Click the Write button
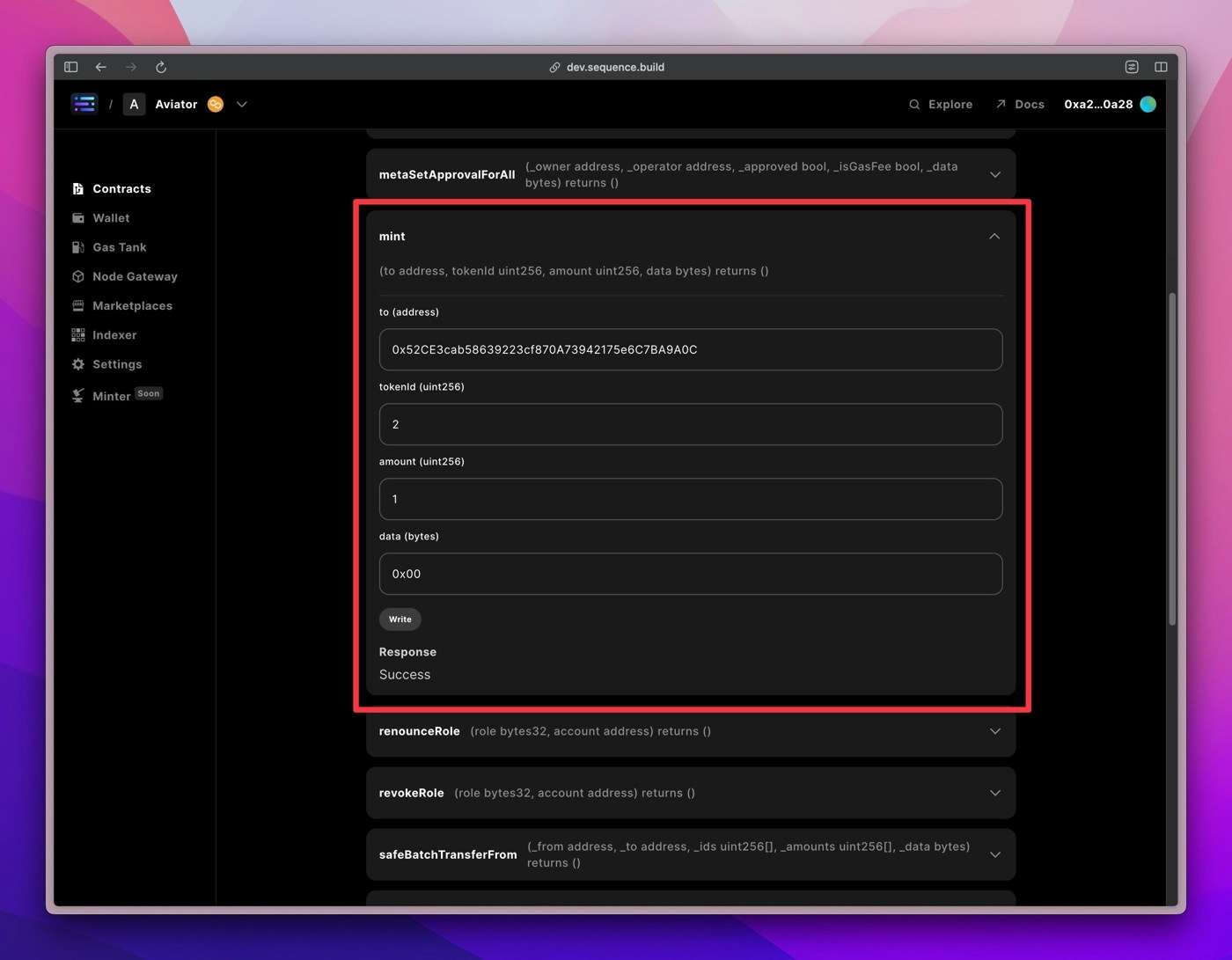1232x960 pixels. pos(400,619)
